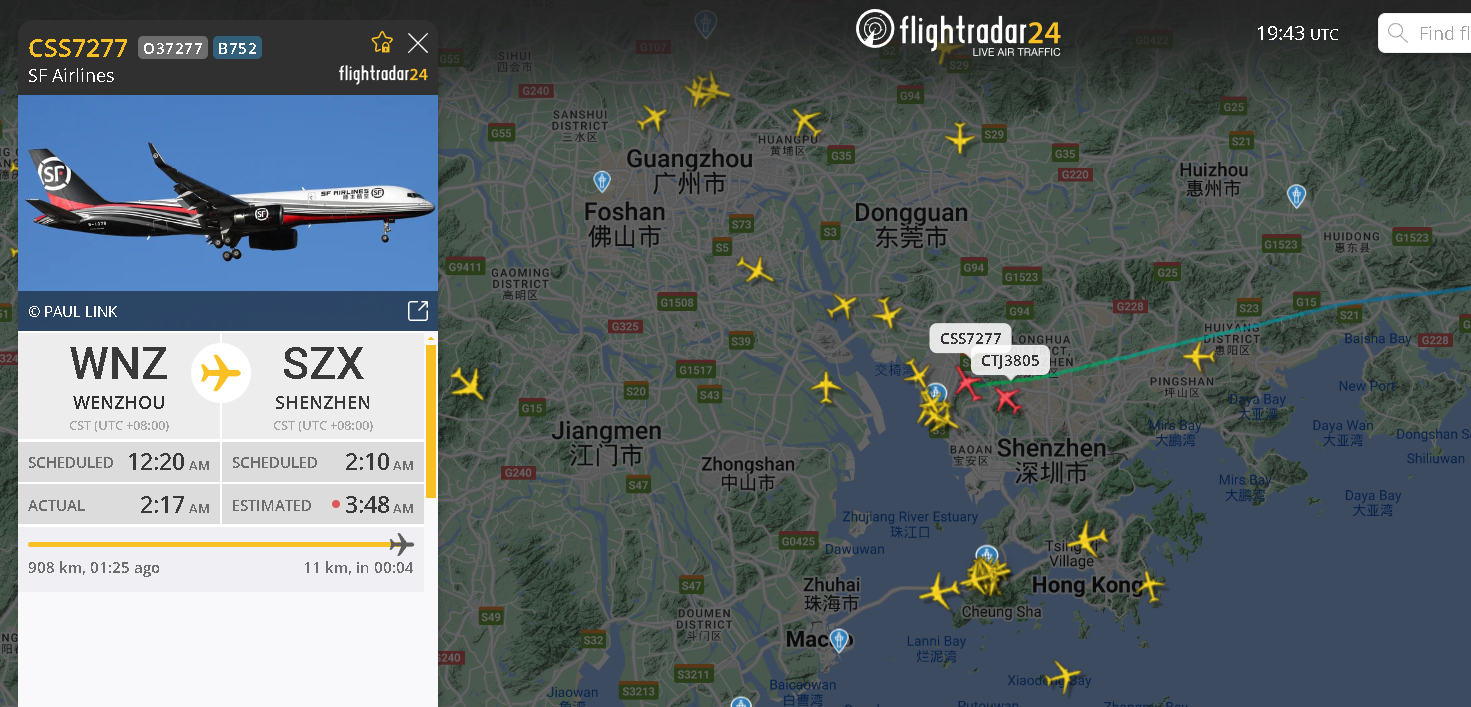The width and height of the screenshot is (1471, 707).
Task: Click the O37277 flight number badge
Action: [173, 48]
